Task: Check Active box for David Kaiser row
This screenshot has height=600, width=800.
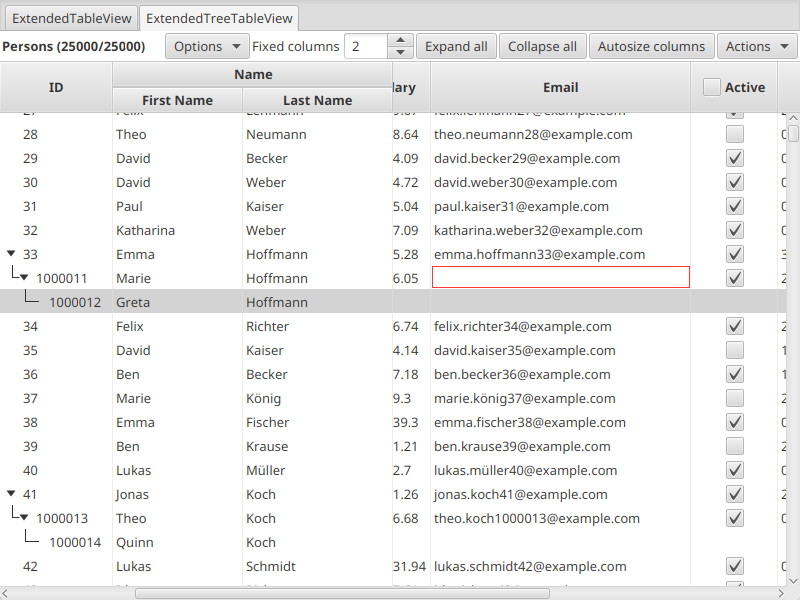Action: click(735, 350)
